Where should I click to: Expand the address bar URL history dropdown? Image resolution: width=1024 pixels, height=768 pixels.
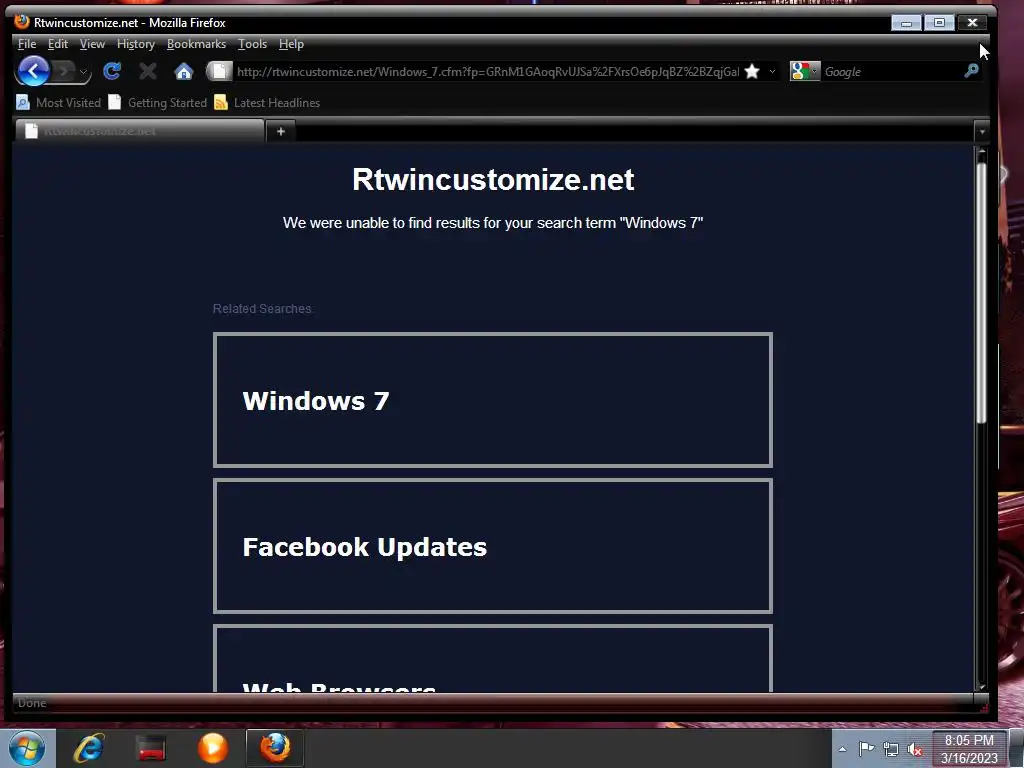772,71
